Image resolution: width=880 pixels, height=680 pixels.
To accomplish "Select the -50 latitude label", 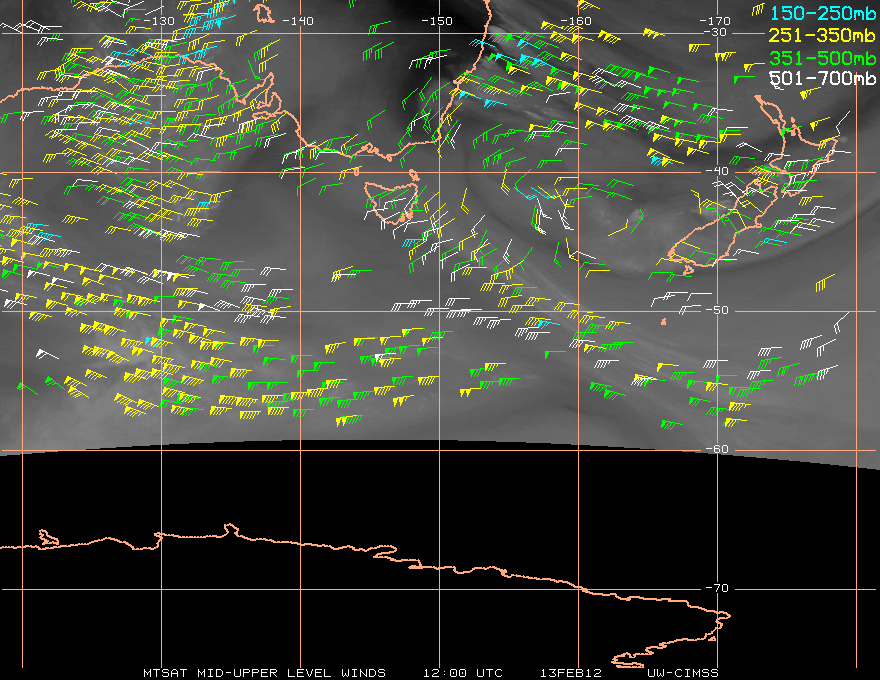I will click(x=717, y=310).
